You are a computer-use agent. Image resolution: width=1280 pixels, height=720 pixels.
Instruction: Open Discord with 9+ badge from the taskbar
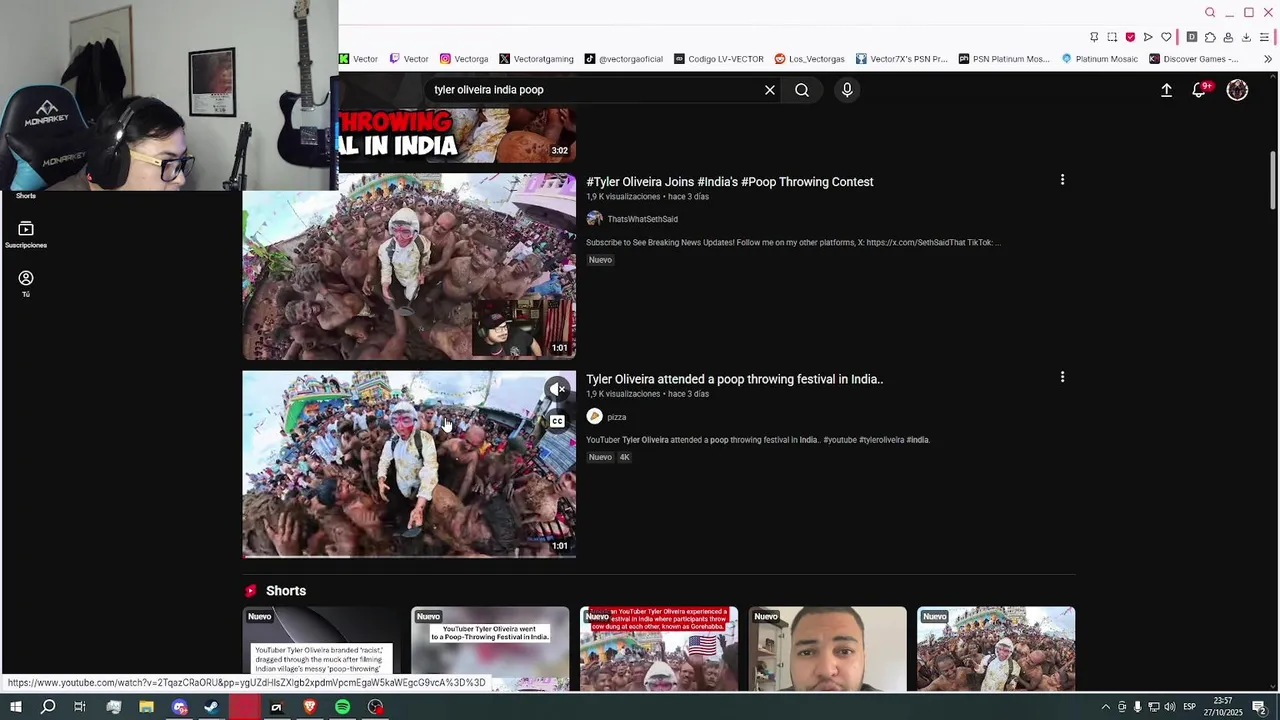click(179, 707)
